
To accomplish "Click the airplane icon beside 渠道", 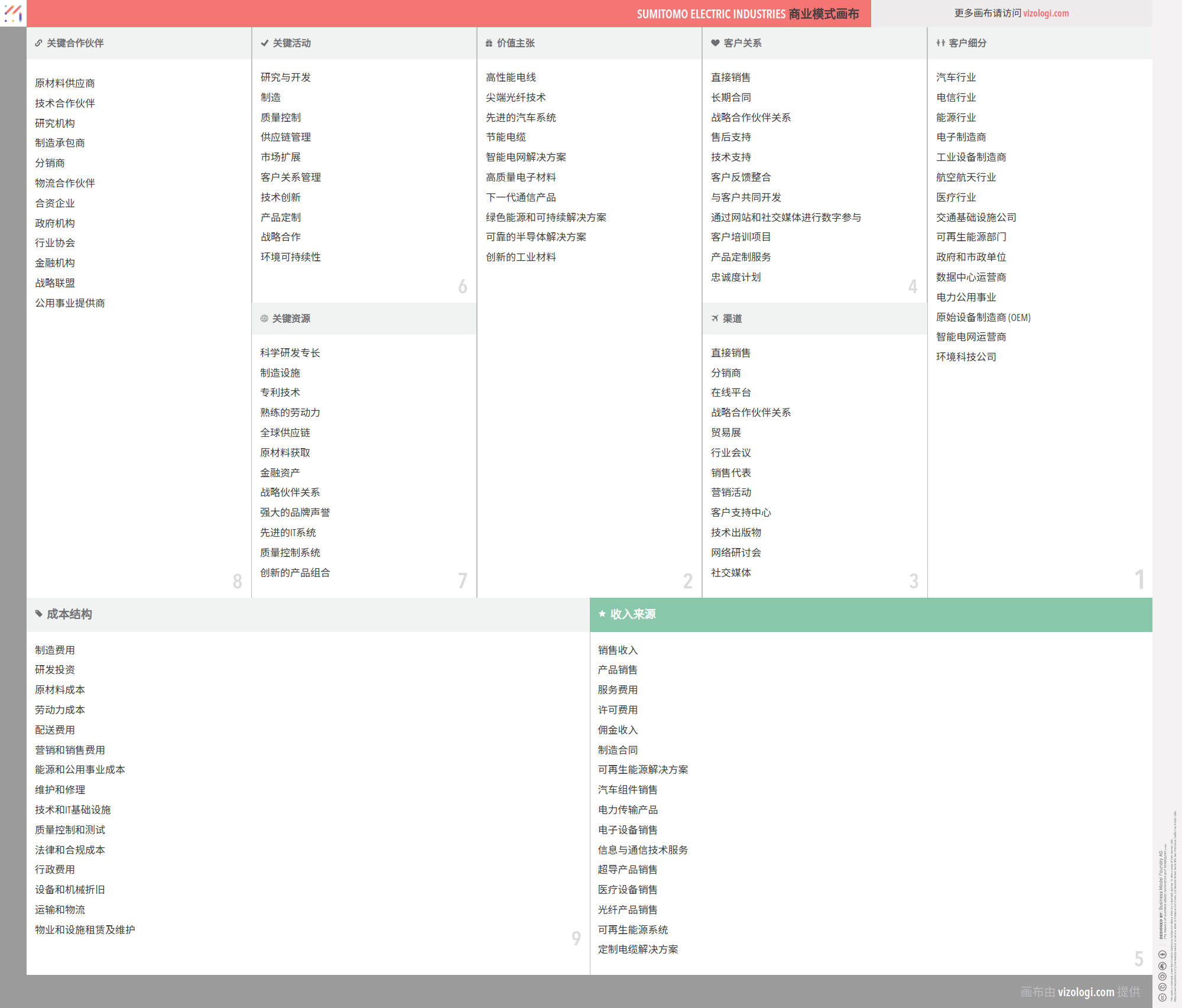I will pos(715,319).
